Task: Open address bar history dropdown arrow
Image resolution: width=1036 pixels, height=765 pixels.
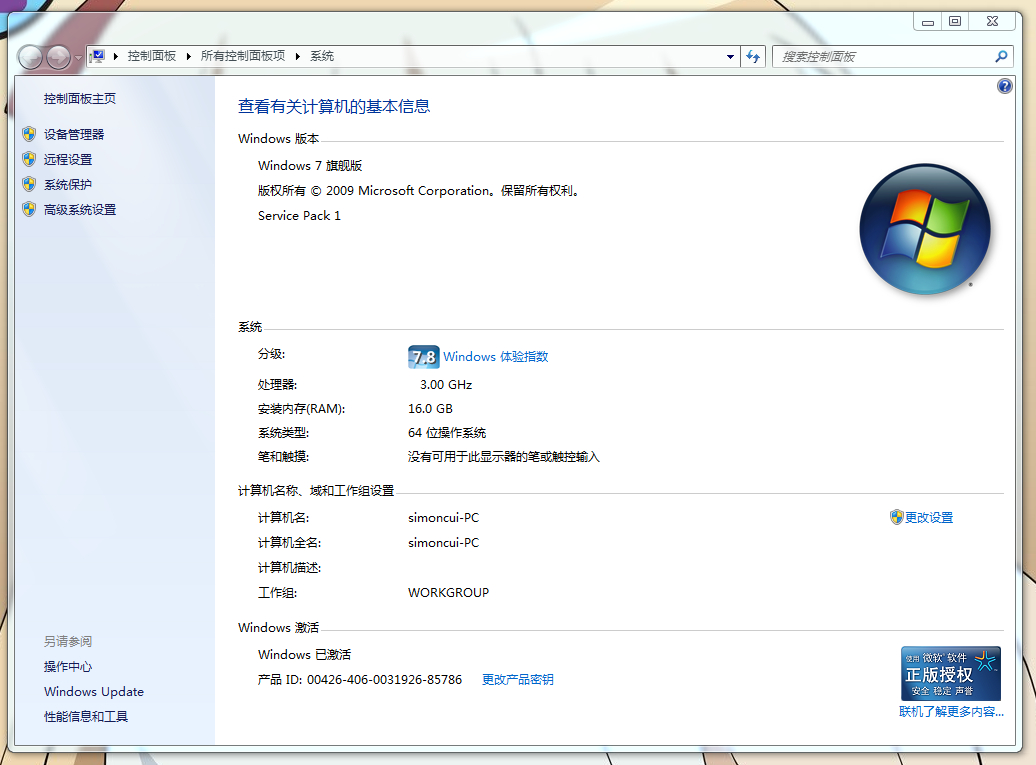Action: (730, 57)
